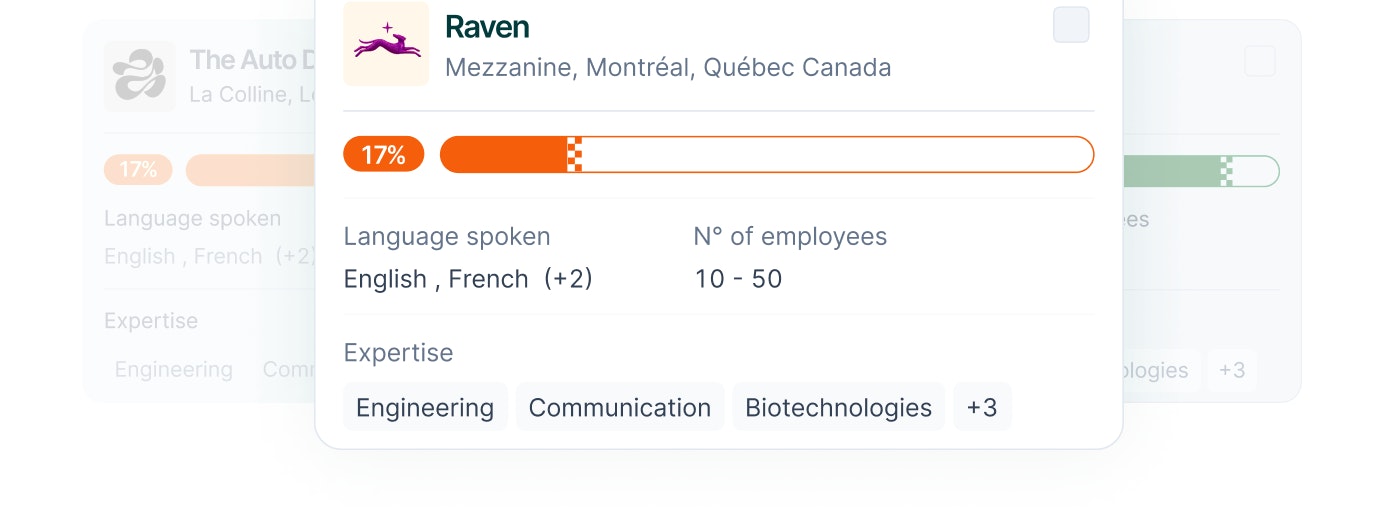Click the orange 17% match badge
This screenshot has height=528, width=1381.
(383, 155)
